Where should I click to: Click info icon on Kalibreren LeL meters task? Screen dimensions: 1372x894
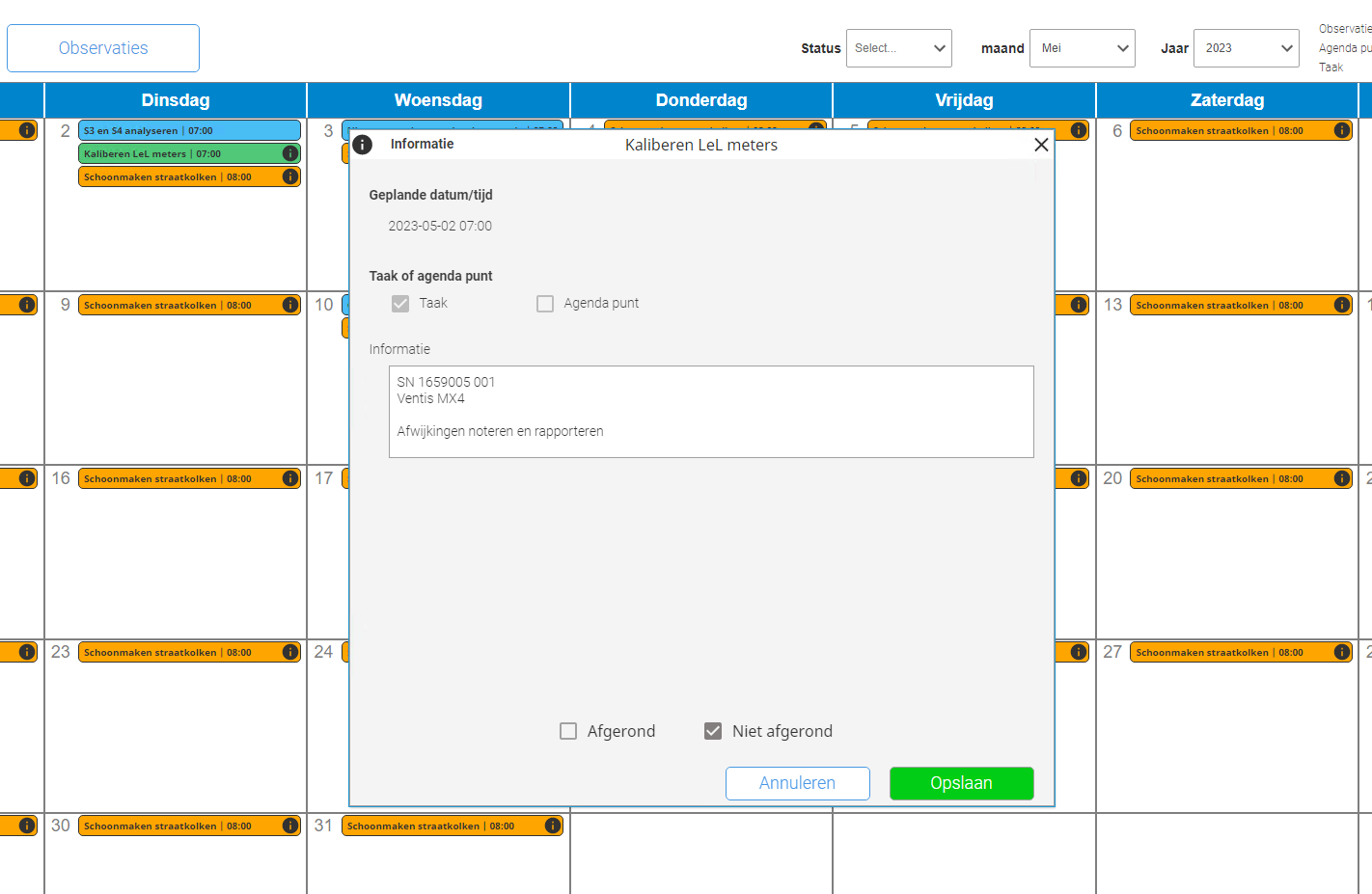point(289,153)
